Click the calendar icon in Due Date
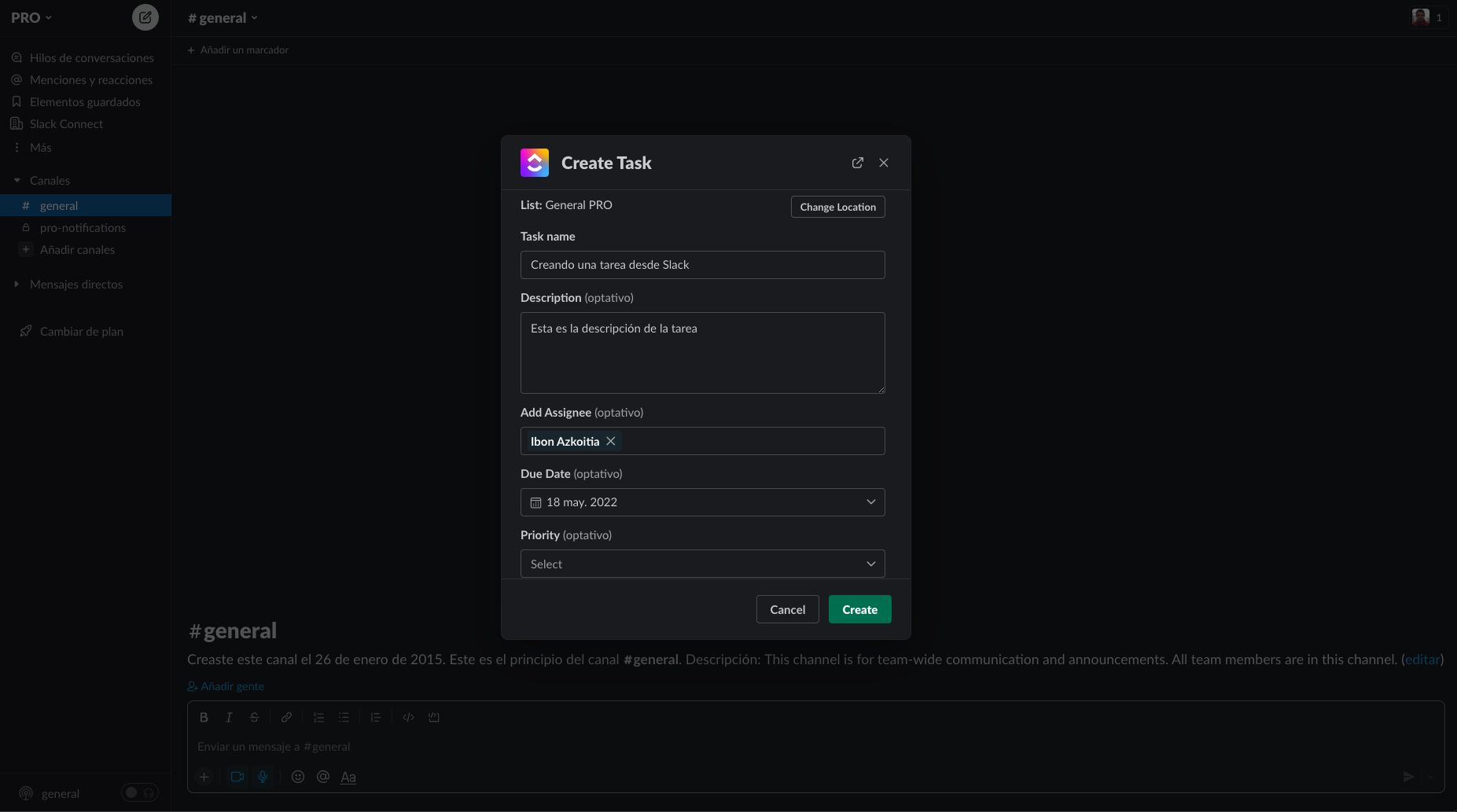Image resolution: width=1457 pixels, height=812 pixels. tap(536, 502)
